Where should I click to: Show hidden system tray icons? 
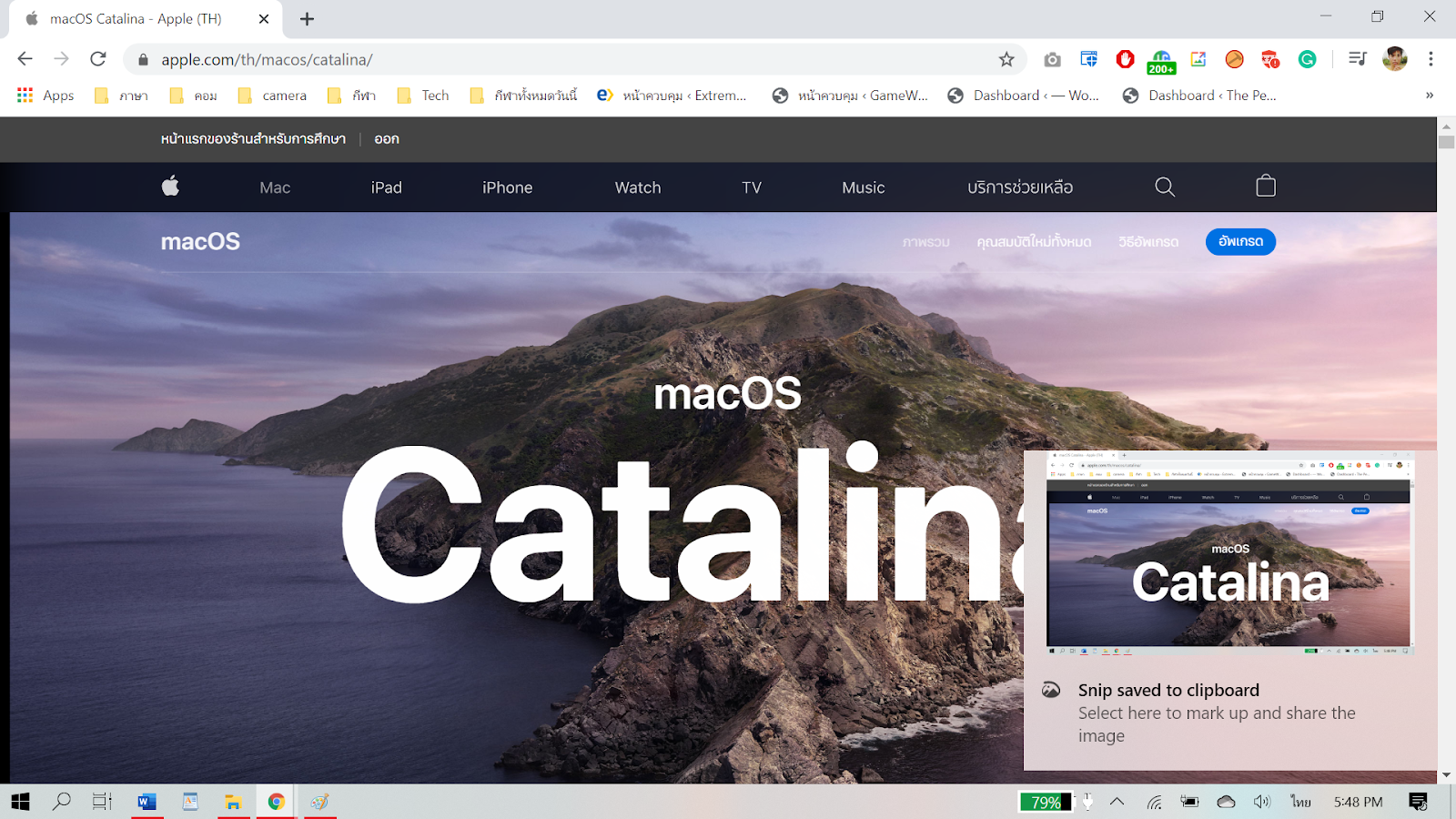[x=1117, y=802]
